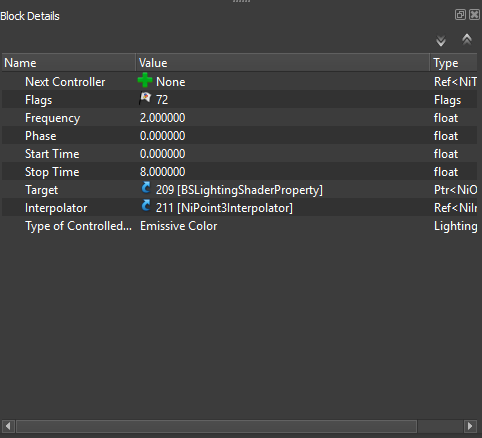This screenshot has height=438, width=482.
Task: Select the Type of Controlled... row name
Action: (78, 226)
